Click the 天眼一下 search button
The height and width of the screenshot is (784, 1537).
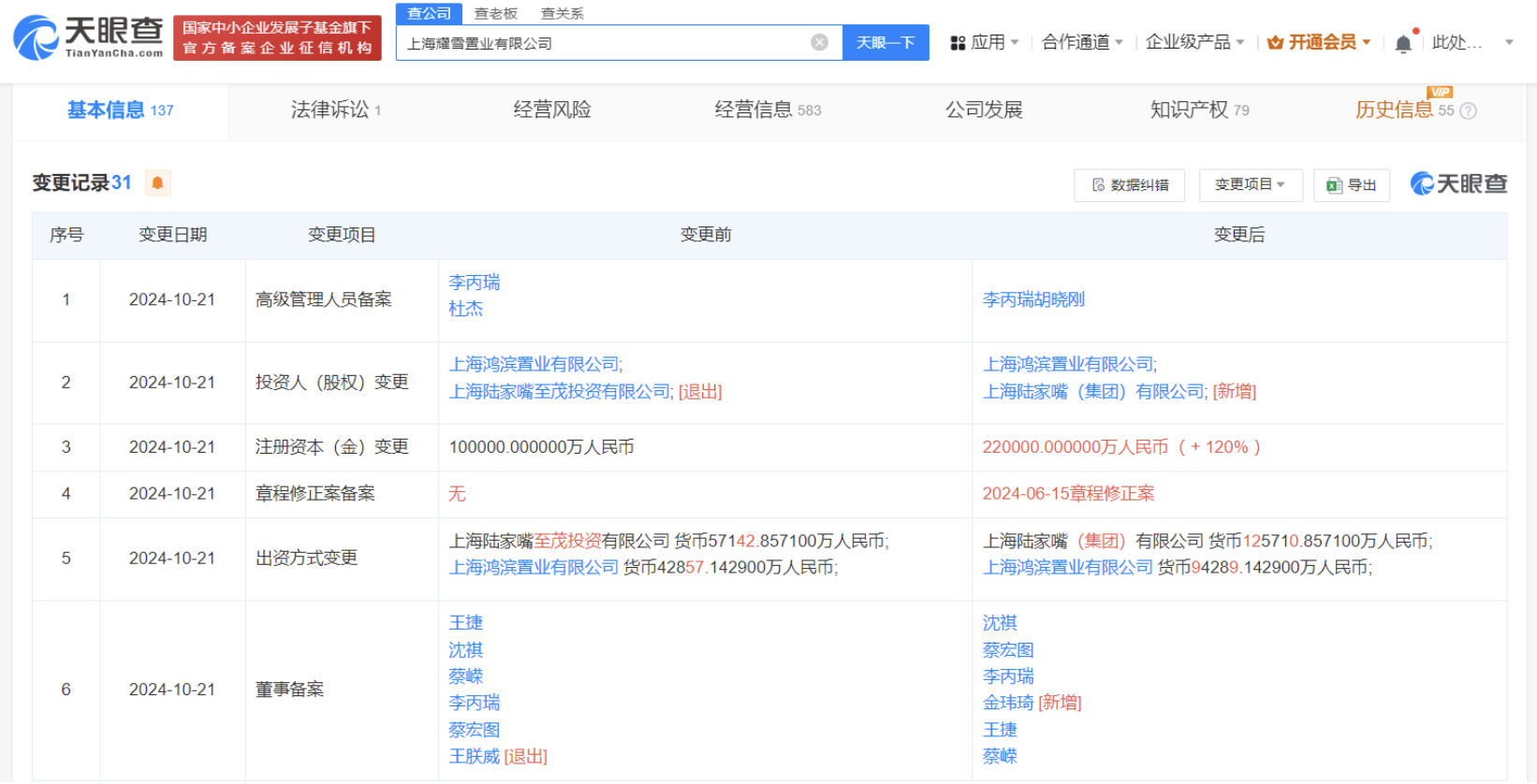tap(886, 42)
